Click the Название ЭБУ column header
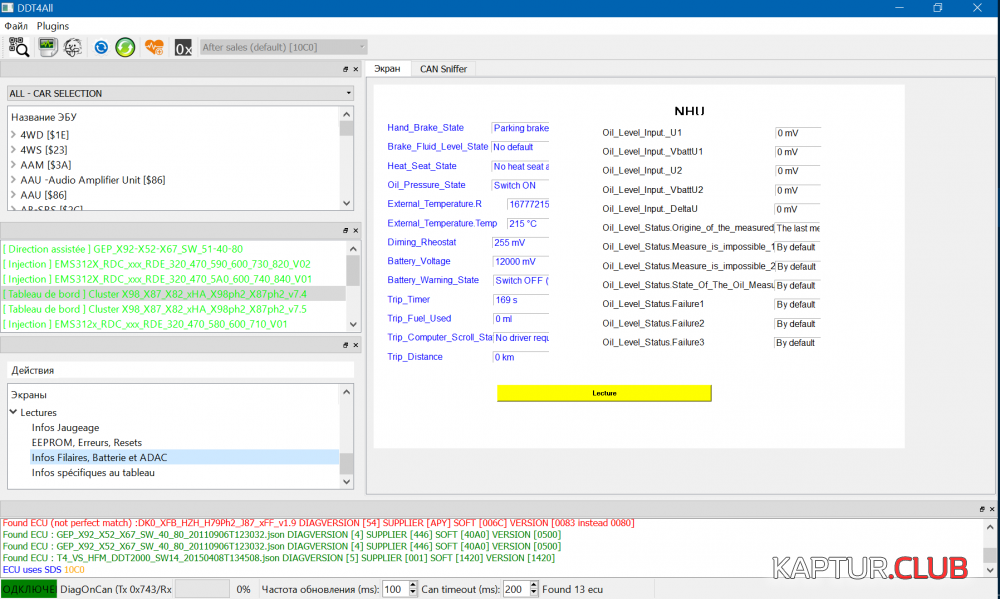 point(43,117)
